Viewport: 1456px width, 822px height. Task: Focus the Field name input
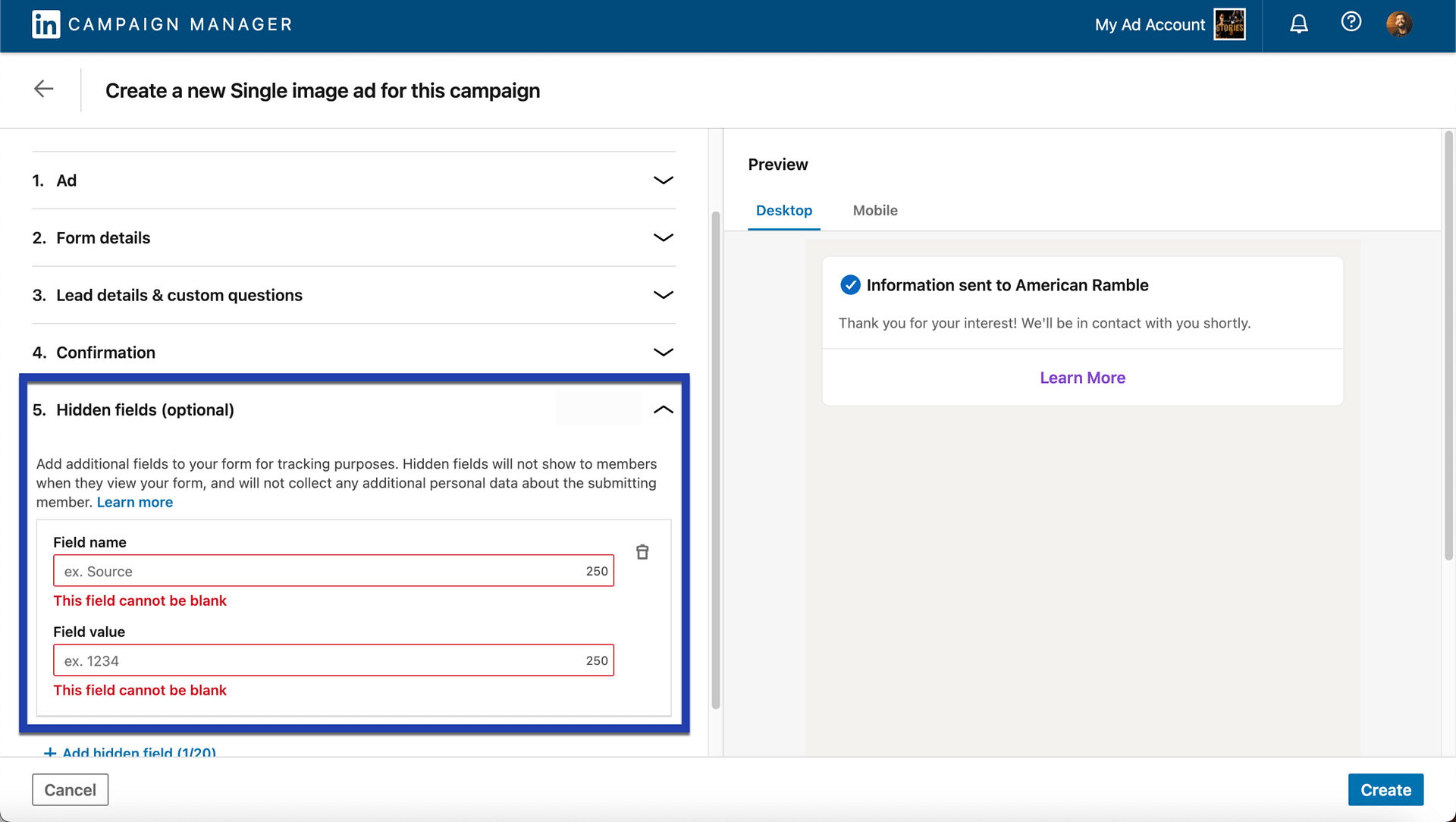pos(334,571)
